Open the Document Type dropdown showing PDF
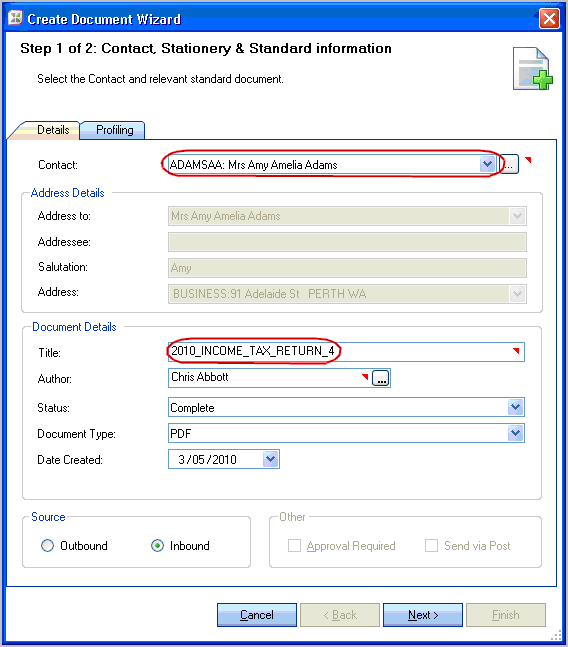The width and height of the screenshot is (568, 647). 515,433
